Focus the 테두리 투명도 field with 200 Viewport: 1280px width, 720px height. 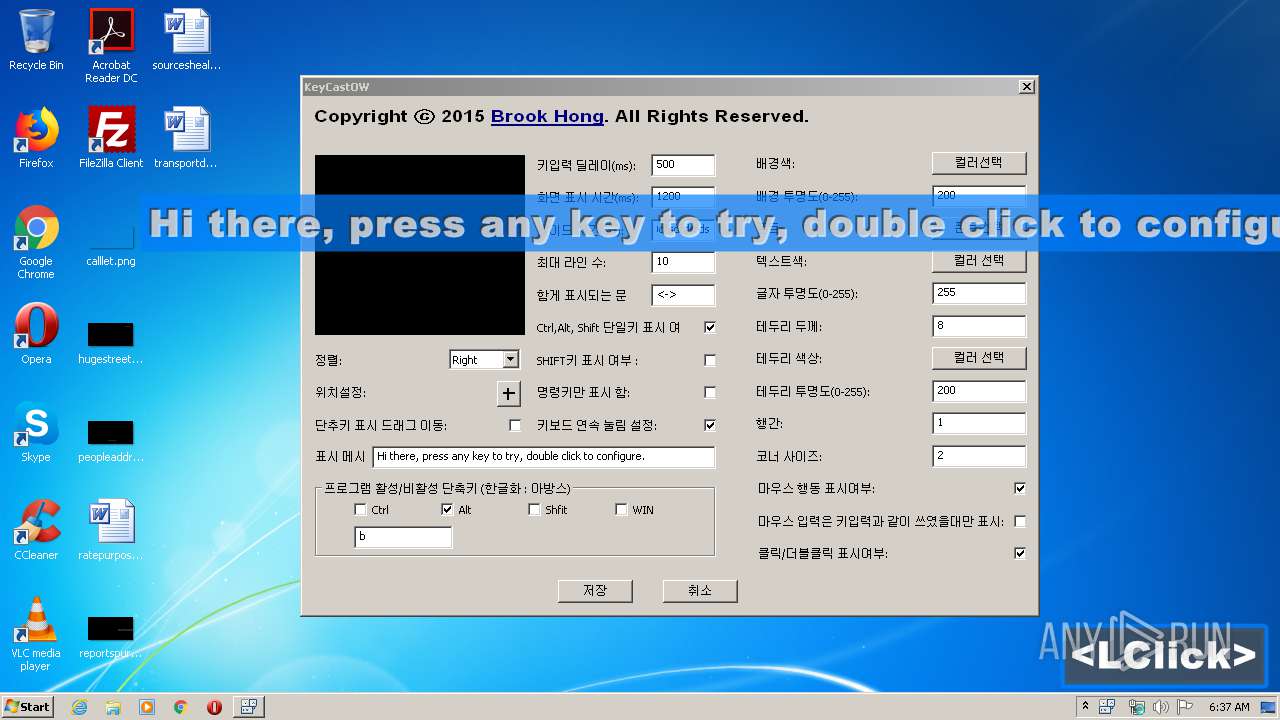pyautogui.click(x=979, y=391)
